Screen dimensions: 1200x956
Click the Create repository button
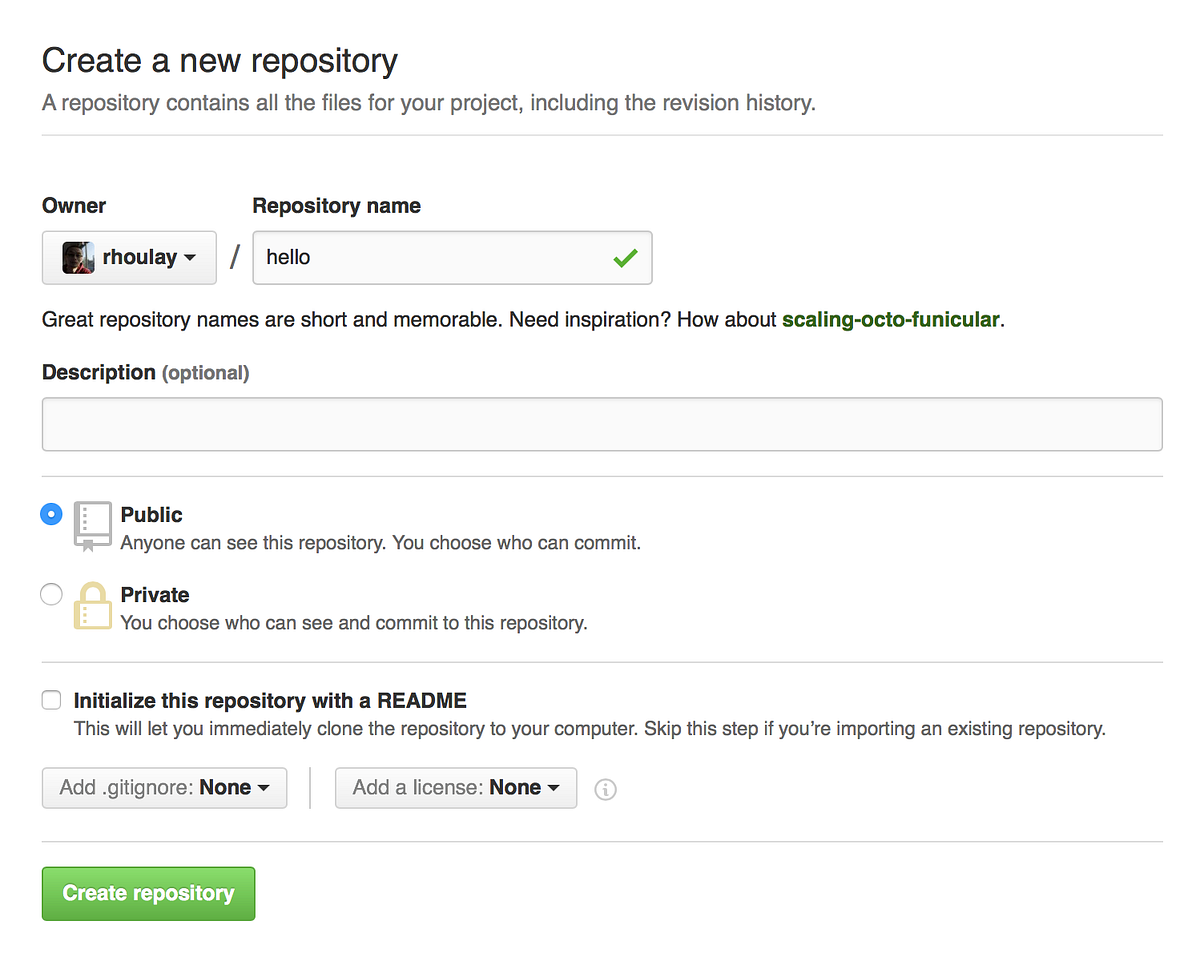(x=148, y=893)
